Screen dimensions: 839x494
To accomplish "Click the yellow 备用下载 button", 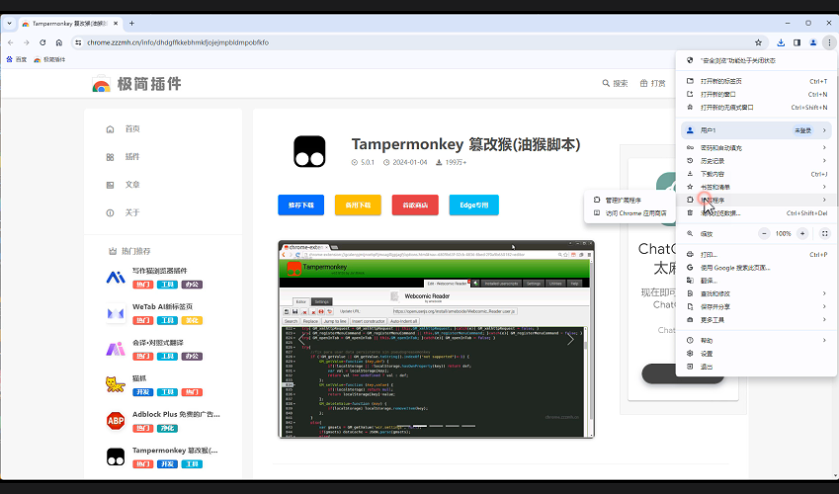I will pyautogui.click(x=358, y=205).
